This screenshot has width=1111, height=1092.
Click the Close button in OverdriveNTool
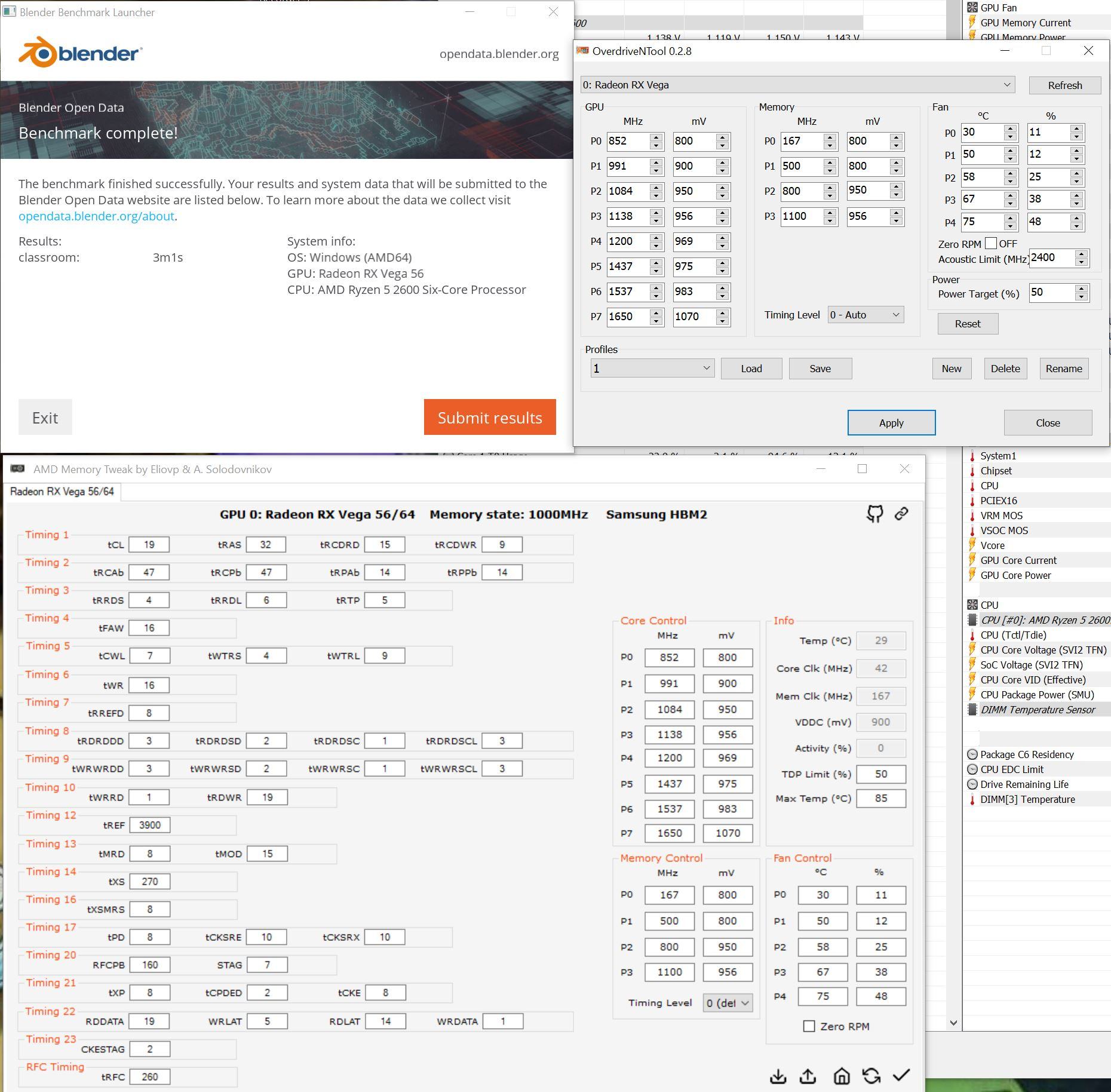(x=1048, y=423)
